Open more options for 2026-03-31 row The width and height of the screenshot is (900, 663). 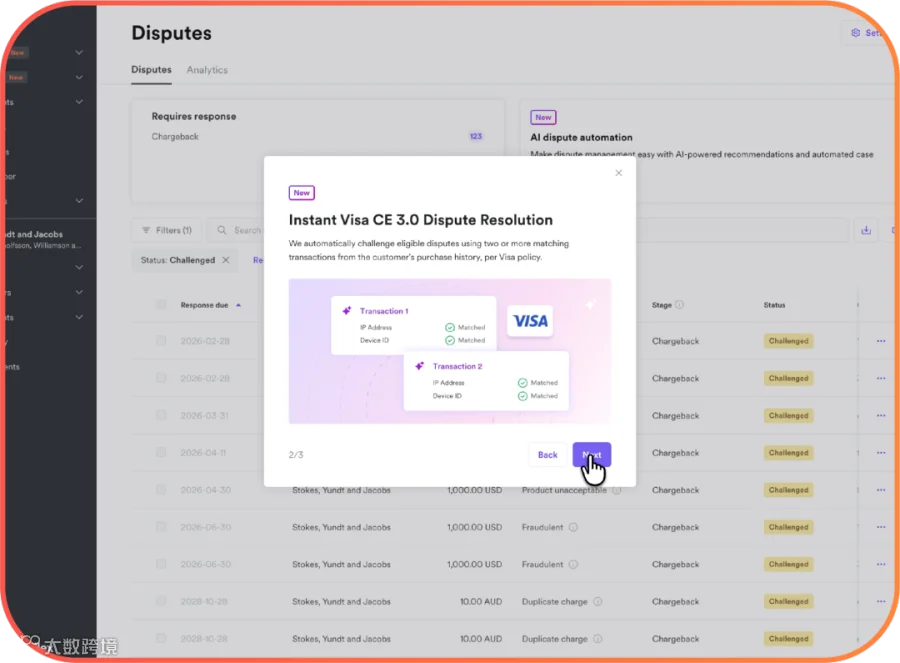tap(881, 416)
